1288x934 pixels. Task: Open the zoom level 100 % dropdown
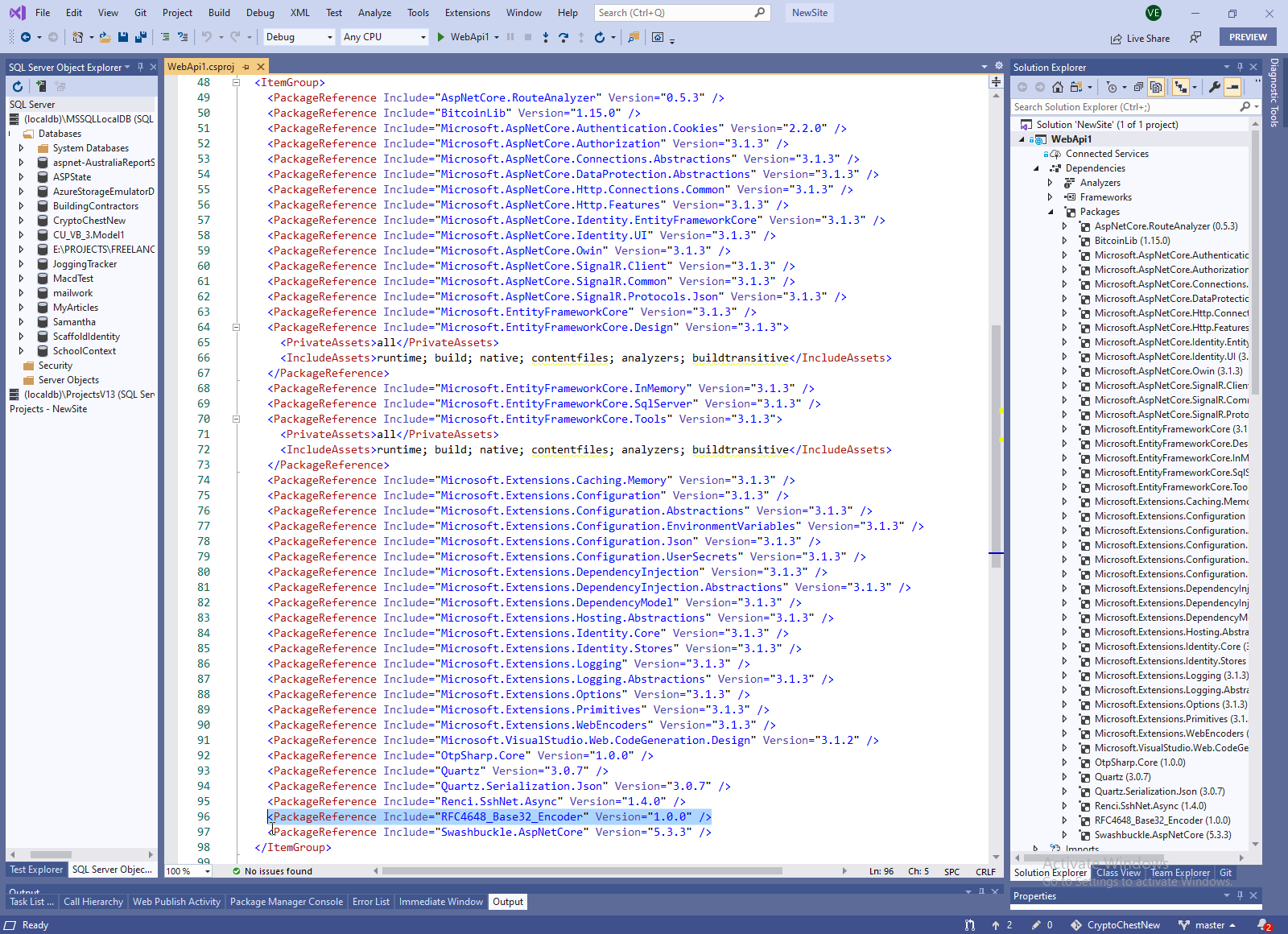[x=188, y=871]
